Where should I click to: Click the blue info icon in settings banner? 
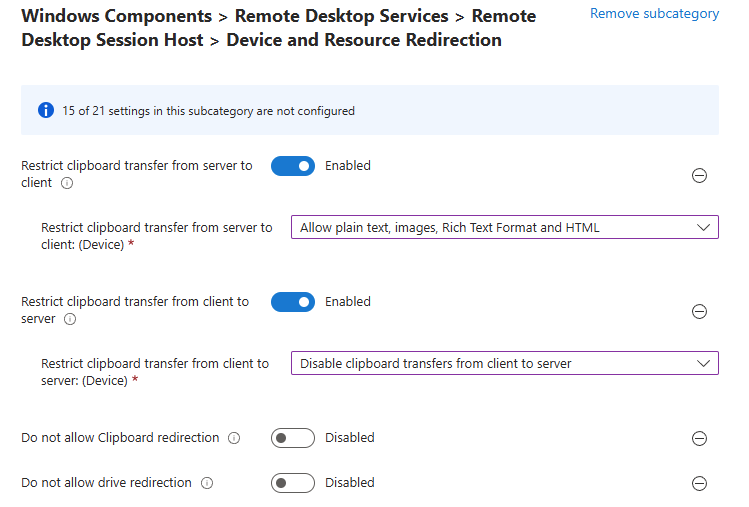tap(45, 110)
